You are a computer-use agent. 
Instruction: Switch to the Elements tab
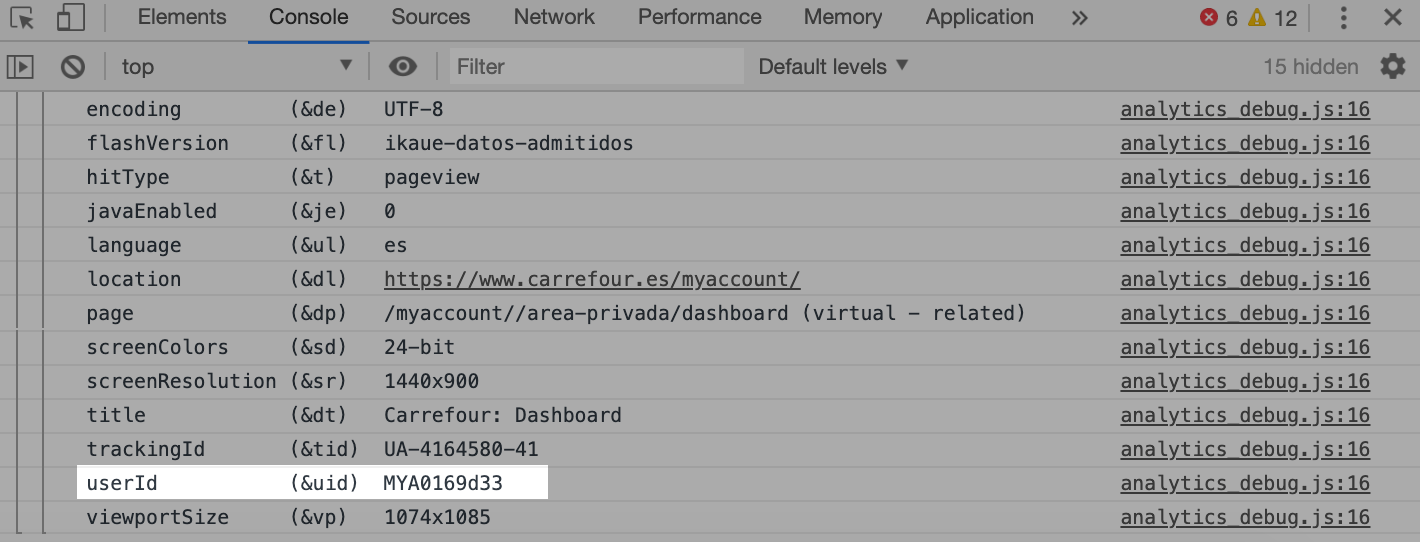click(182, 18)
